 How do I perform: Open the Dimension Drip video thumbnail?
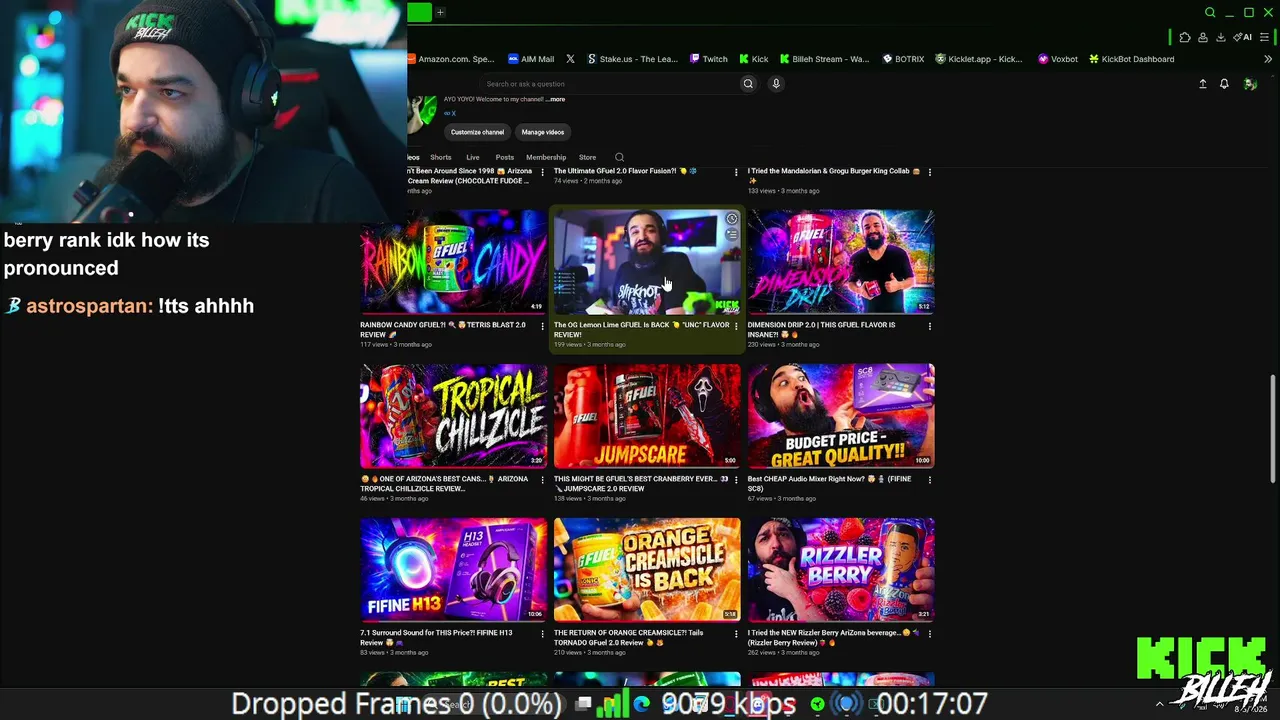pos(841,262)
